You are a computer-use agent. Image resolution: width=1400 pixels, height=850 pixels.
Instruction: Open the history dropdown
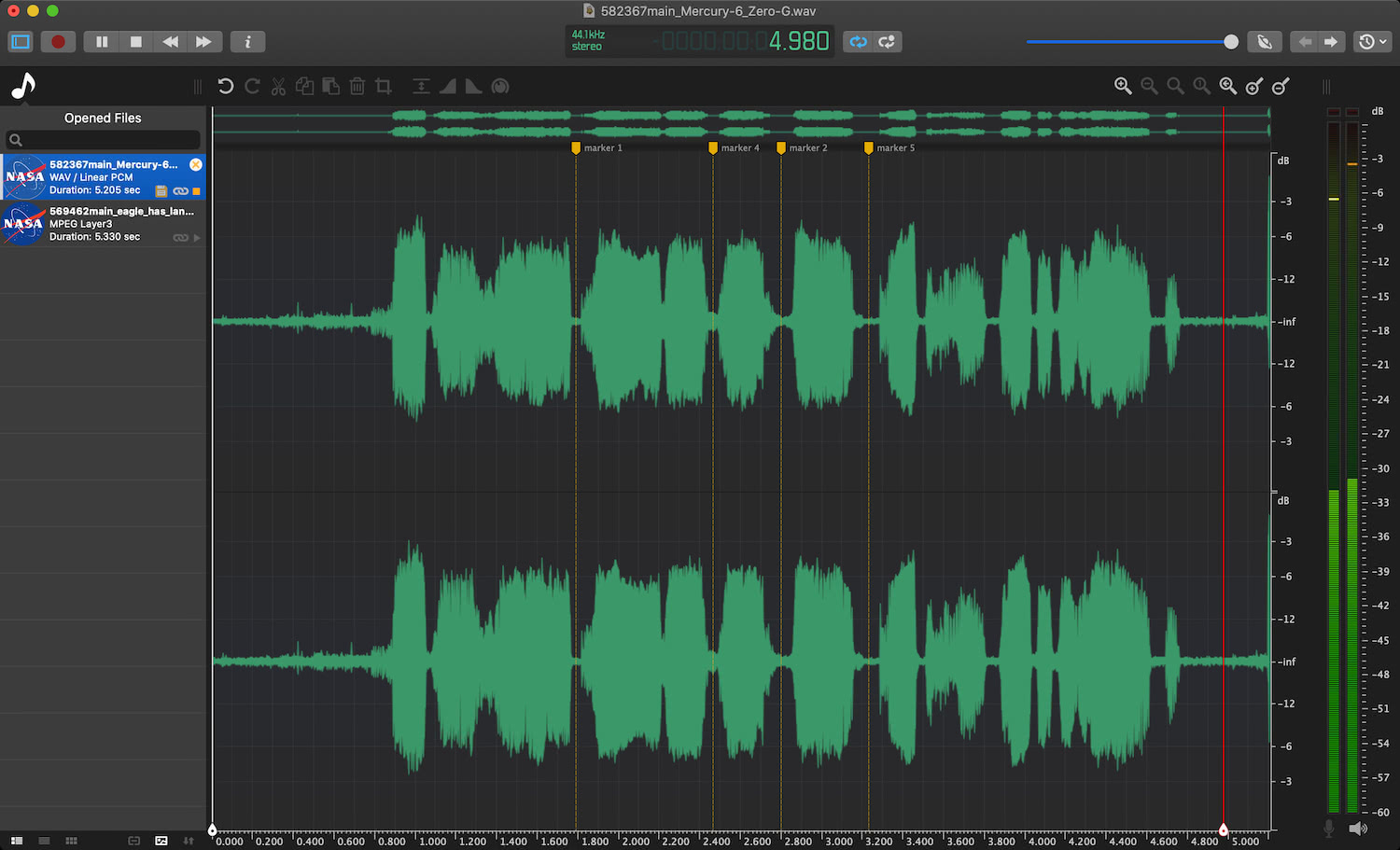[1373, 42]
